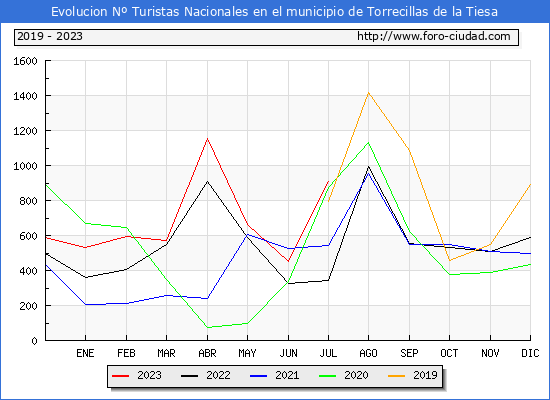Image resolution: width=550 pixels, height=400 pixels.
Task: Click the JUN month axis label
Action: (x=288, y=353)
